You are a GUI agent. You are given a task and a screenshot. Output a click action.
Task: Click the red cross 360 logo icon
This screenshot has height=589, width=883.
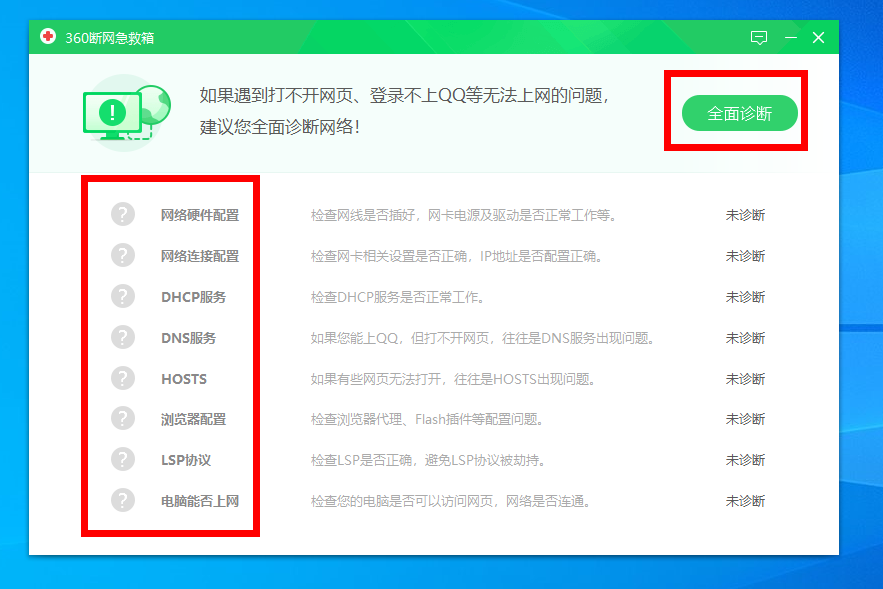click(48, 37)
